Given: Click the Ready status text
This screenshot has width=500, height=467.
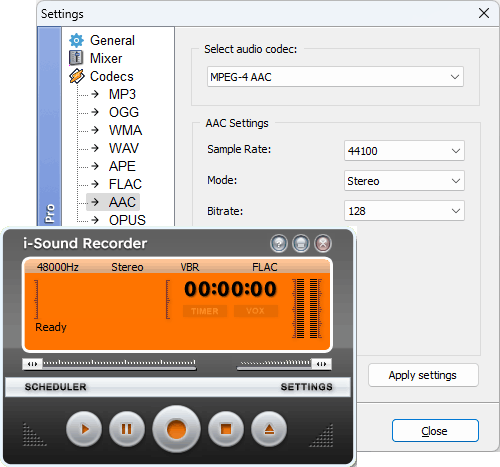Looking at the screenshot, I should coord(51,327).
